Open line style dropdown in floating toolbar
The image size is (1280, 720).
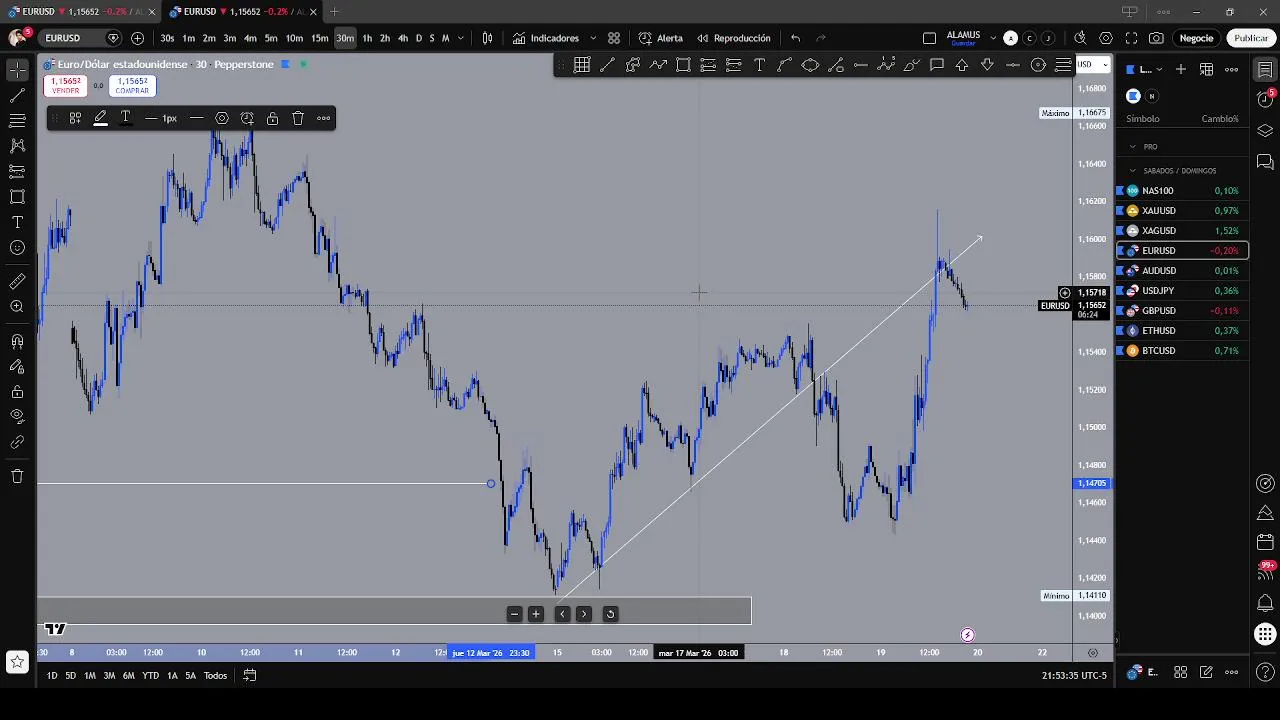197,118
